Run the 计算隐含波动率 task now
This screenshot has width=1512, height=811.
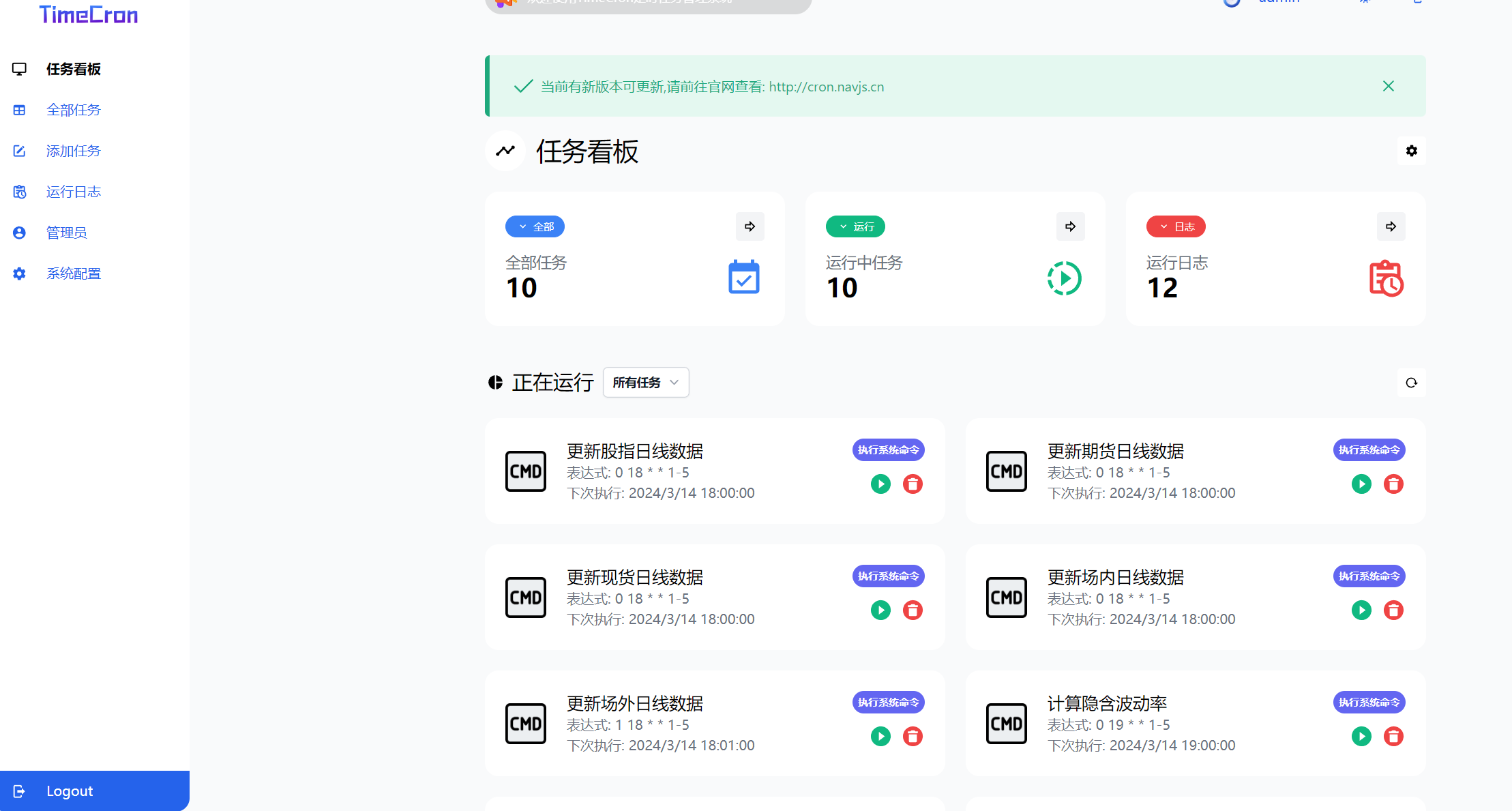(x=1361, y=736)
